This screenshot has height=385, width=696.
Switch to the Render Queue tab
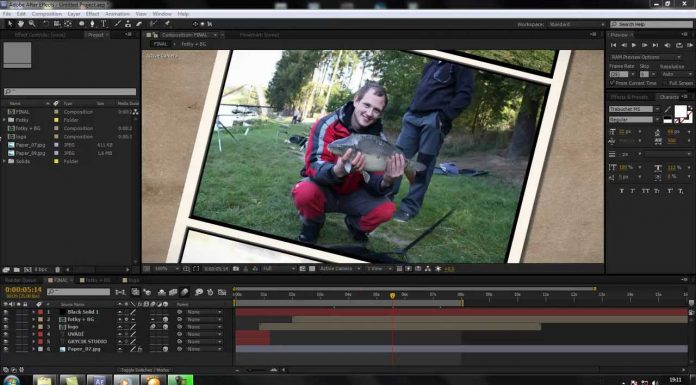click(20, 280)
